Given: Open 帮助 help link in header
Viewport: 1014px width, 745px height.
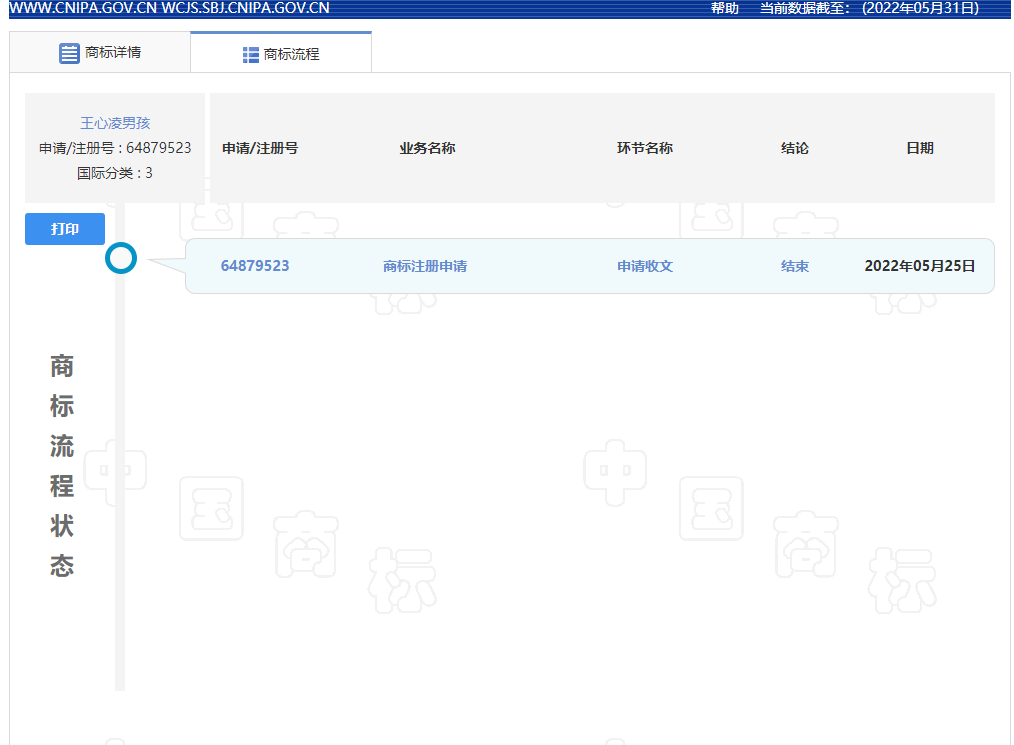Looking at the screenshot, I should pyautogui.click(x=724, y=8).
